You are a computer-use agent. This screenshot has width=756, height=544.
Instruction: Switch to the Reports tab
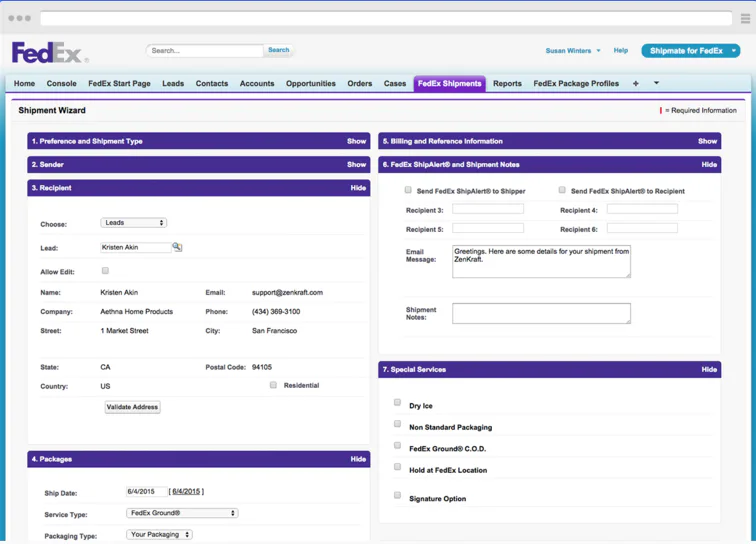click(507, 83)
